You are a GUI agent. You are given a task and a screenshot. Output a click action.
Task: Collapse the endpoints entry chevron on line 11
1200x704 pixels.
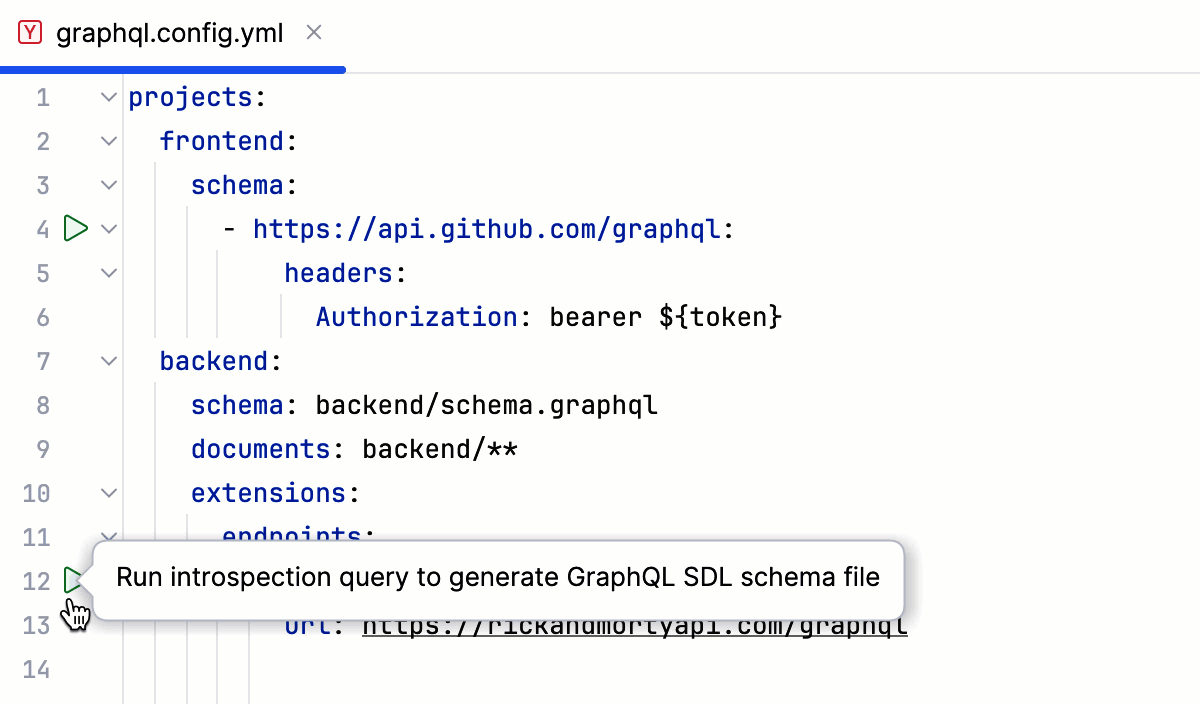(x=108, y=537)
